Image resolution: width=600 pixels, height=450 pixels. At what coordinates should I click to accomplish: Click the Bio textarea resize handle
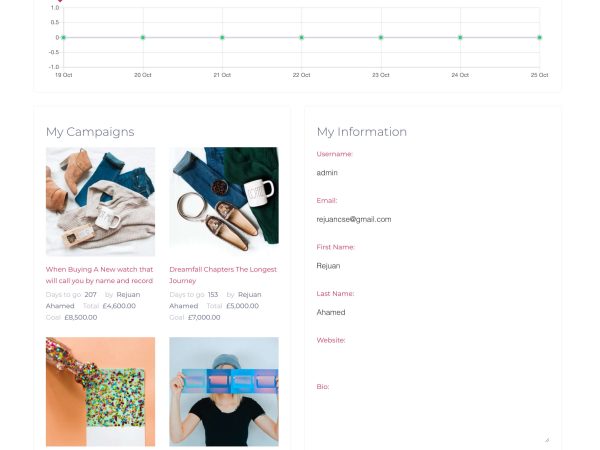coord(547,440)
